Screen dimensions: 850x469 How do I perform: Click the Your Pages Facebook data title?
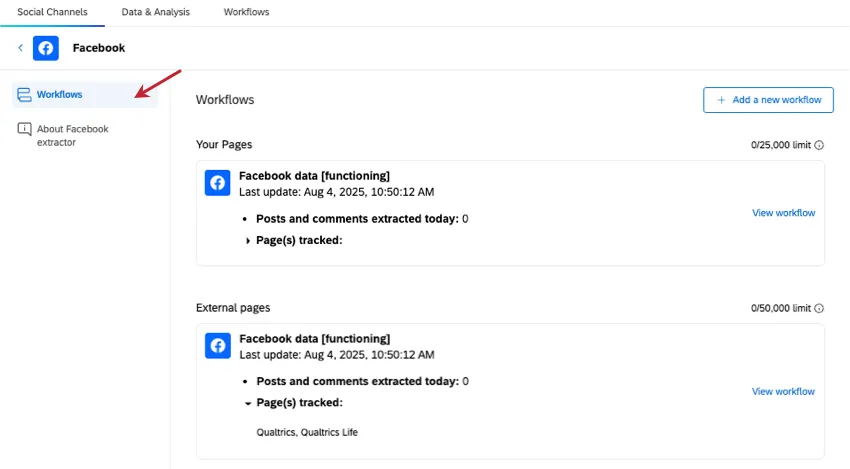point(314,176)
